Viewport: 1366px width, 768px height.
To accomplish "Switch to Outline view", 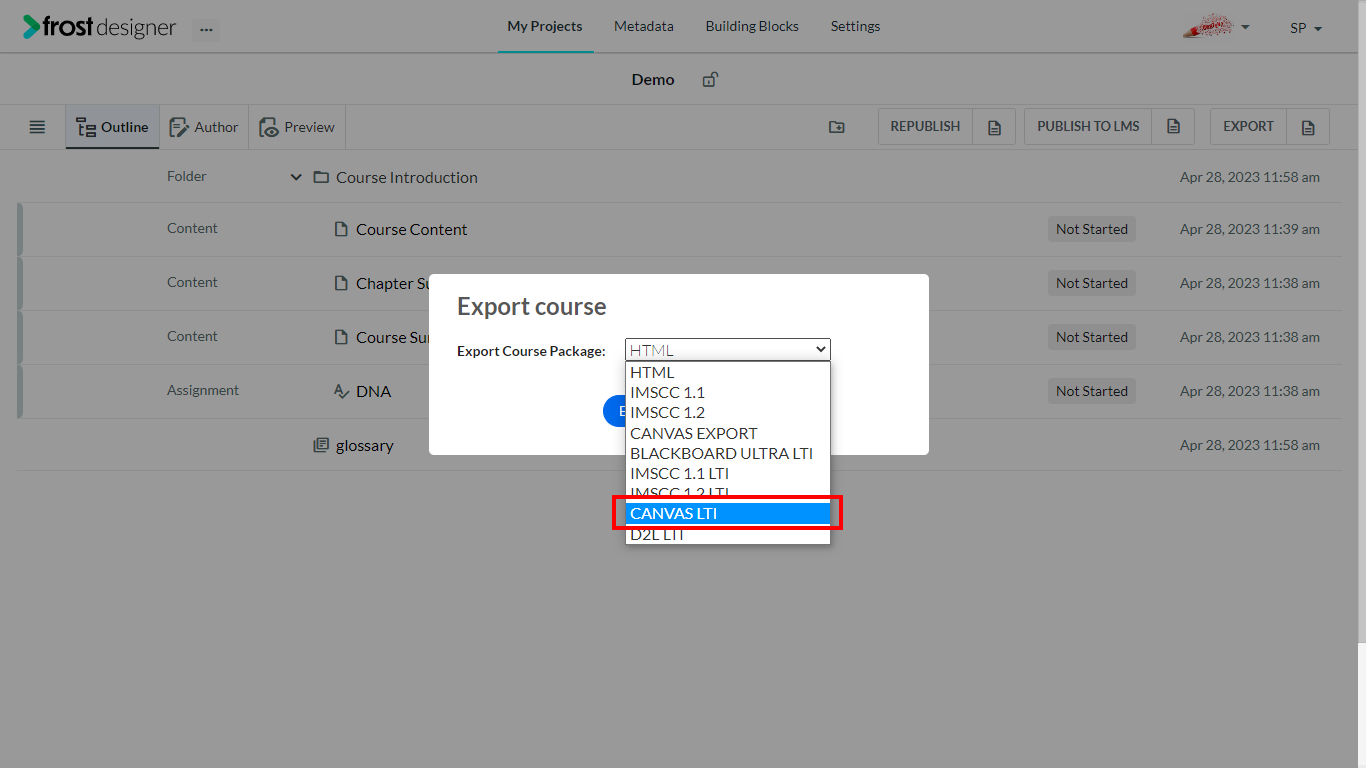I will click(112, 127).
